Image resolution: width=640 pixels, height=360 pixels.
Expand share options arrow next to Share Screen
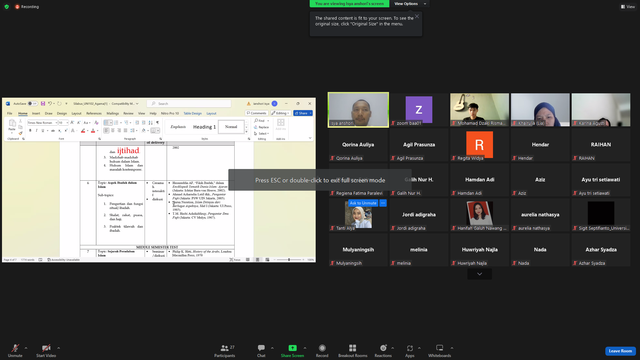pyautogui.click(x=305, y=348)
